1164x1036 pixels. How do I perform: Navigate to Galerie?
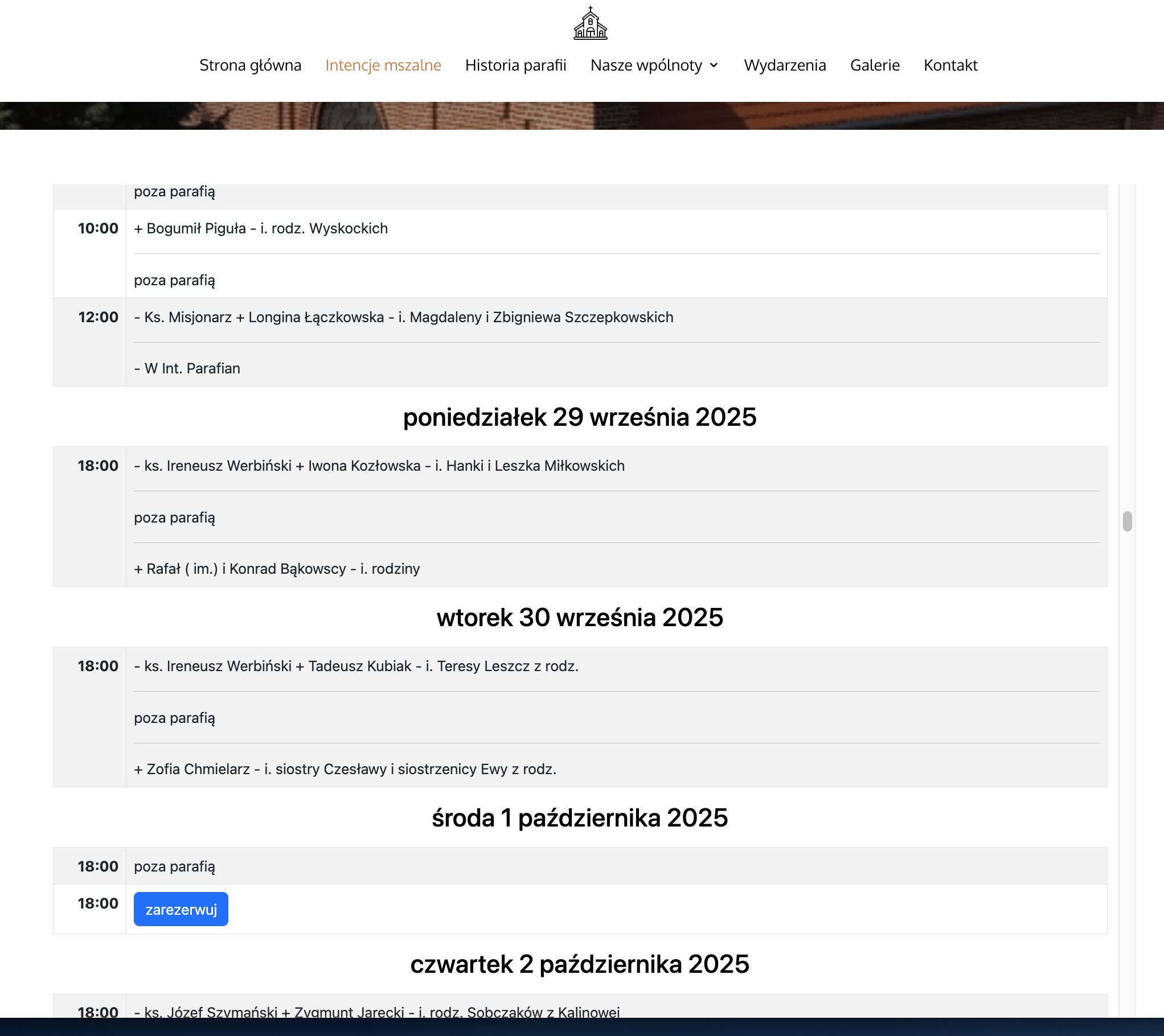coord(875,65)
